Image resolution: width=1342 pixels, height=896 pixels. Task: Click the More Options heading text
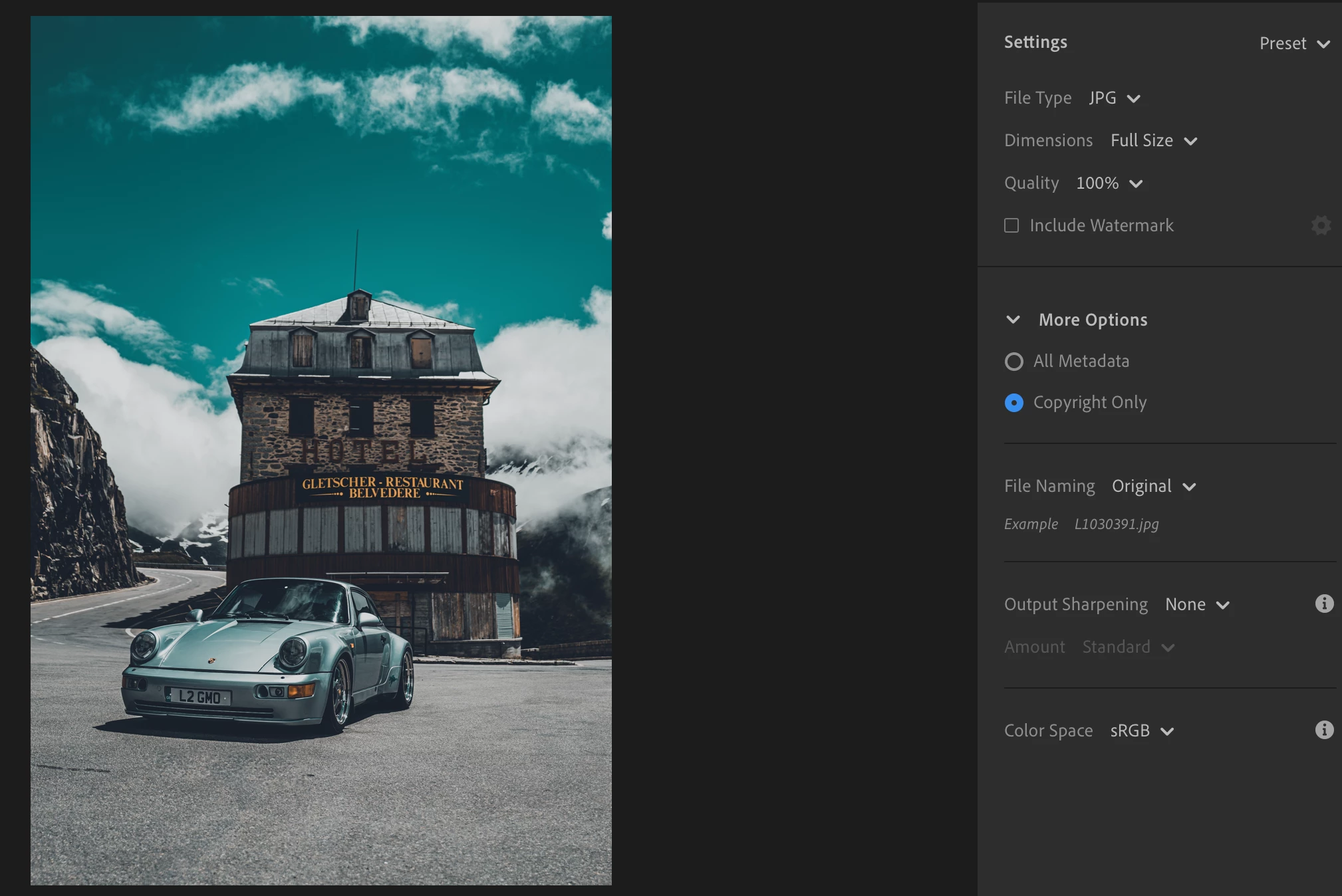pos(1093,320)
